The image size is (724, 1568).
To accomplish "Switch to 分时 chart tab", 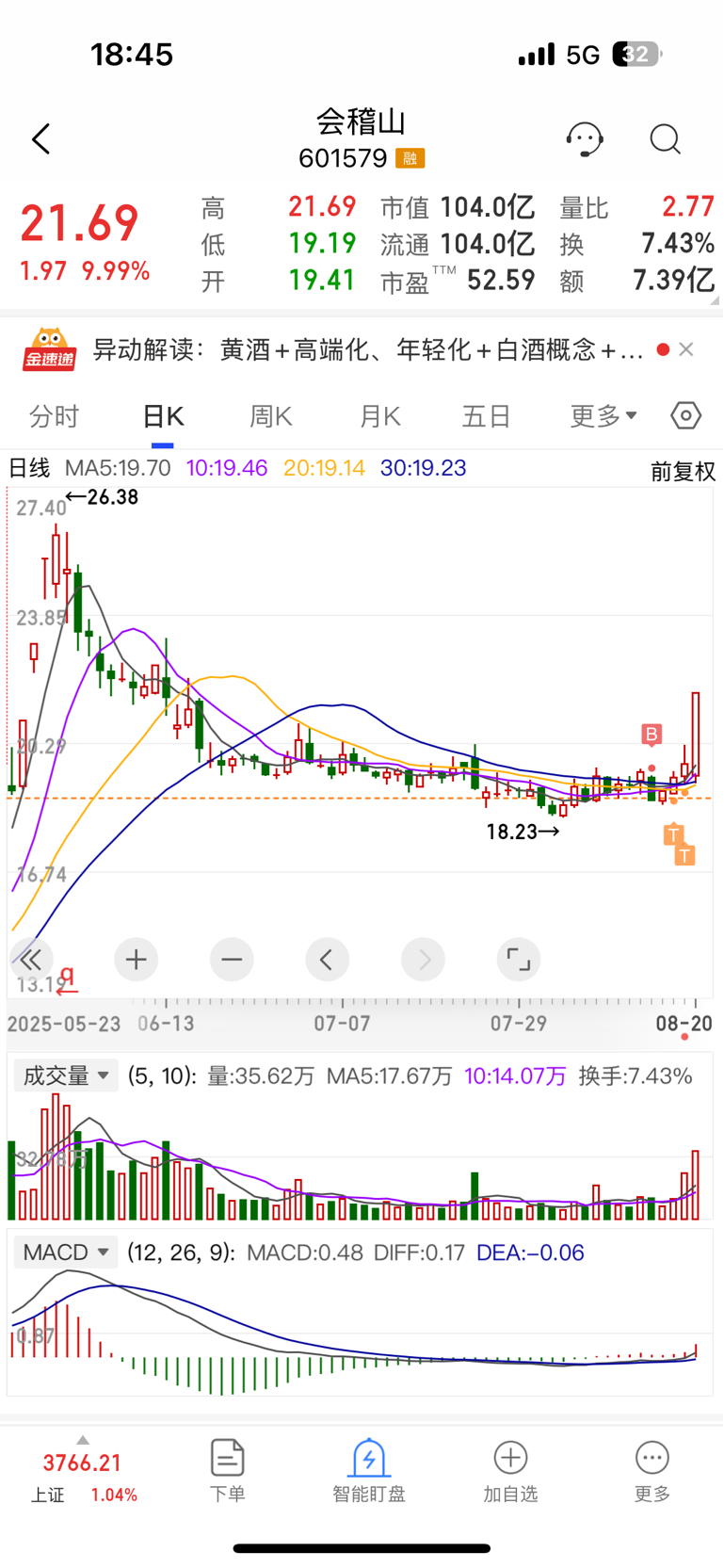I will click(x=54, y=416).
